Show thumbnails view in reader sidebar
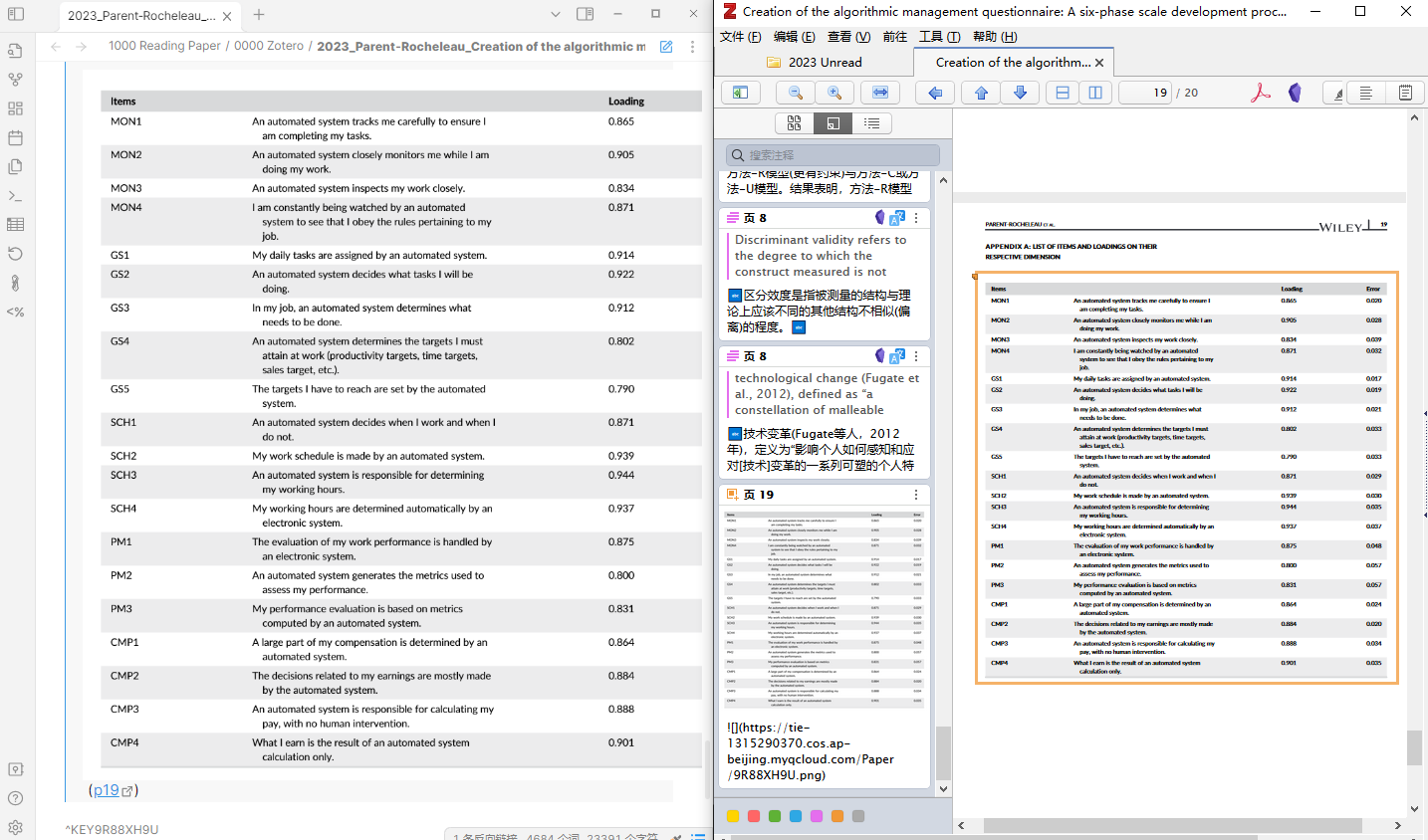Screen dimensions: 1428x840 pos(794,123)
